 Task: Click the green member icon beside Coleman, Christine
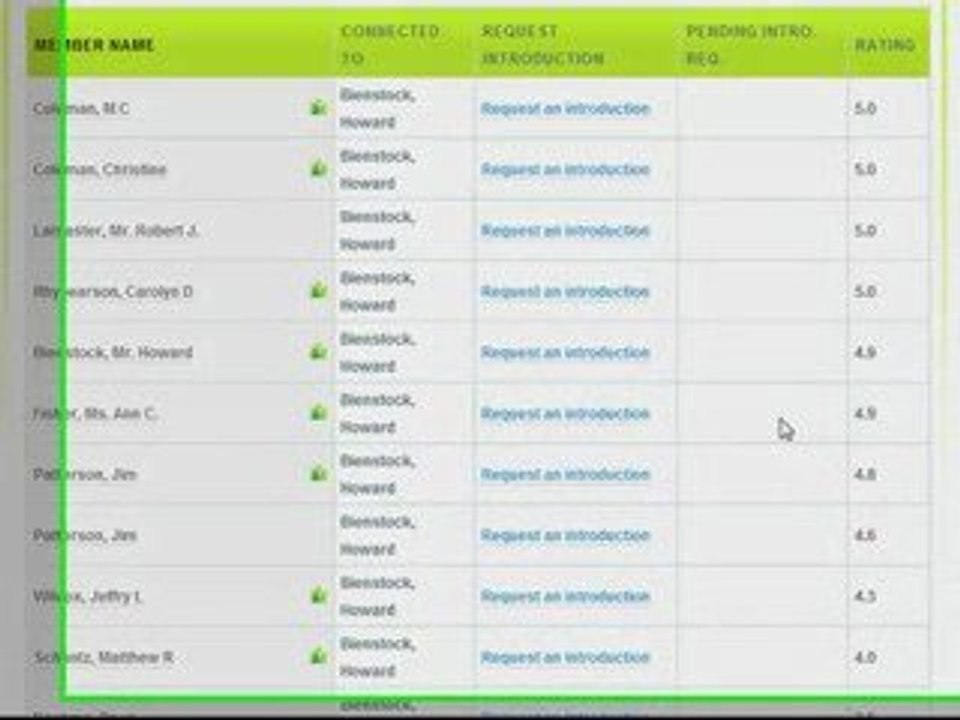click(318, 168)
